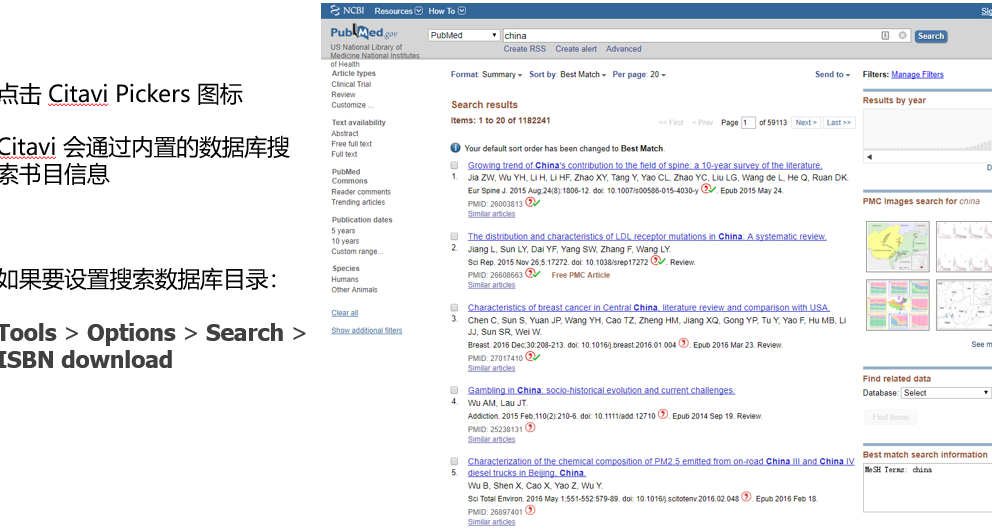Filter by Reader comments
992x529 pixels.
tap(361, 192)
